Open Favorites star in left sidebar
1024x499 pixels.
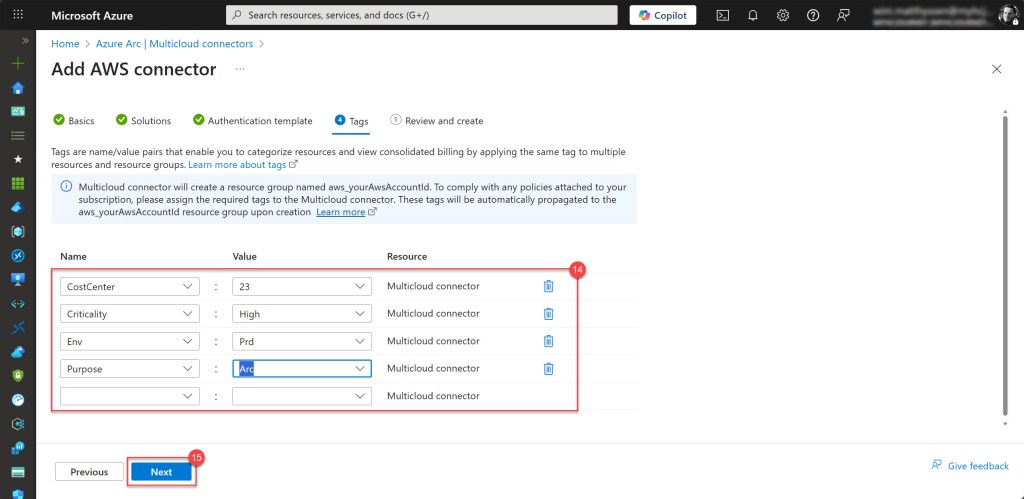coord(17,159)
